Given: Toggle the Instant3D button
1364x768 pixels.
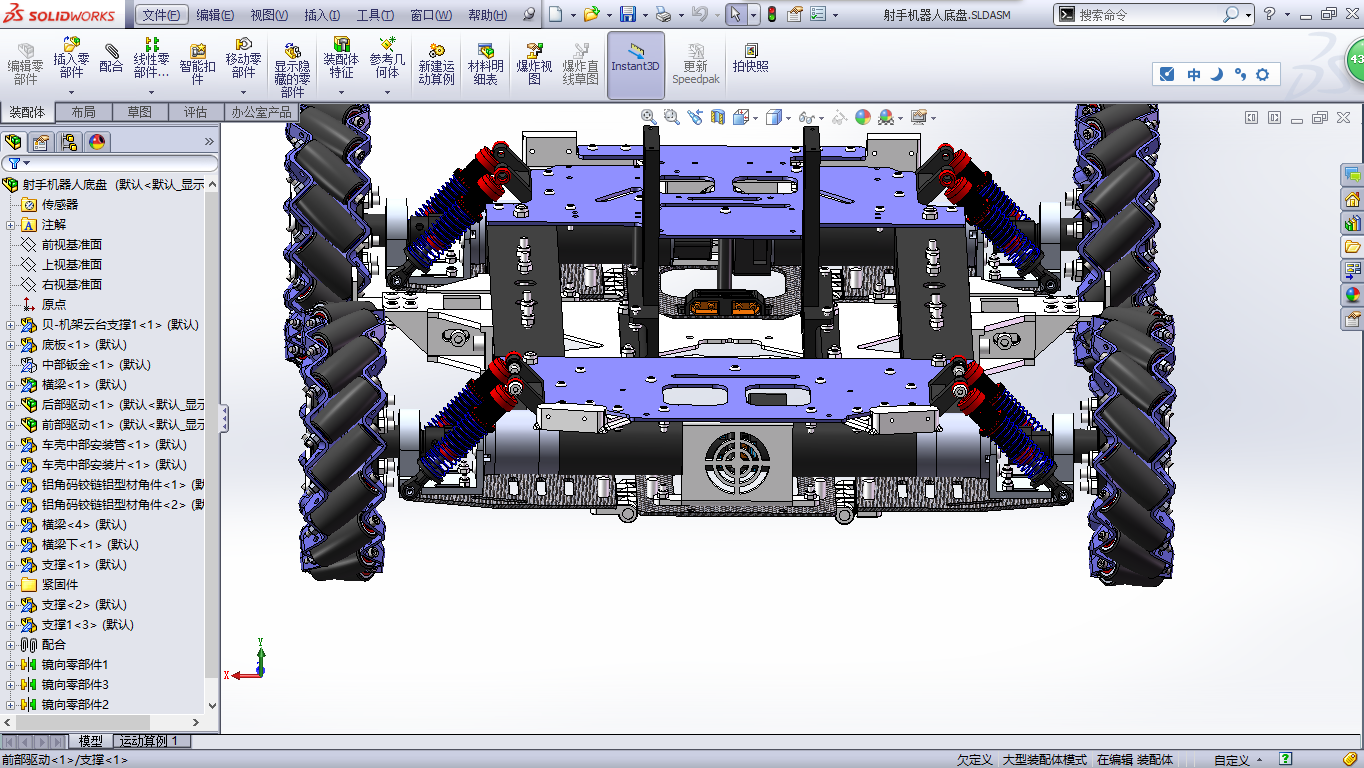Looking at the screenshot, I should pos(636,64).
